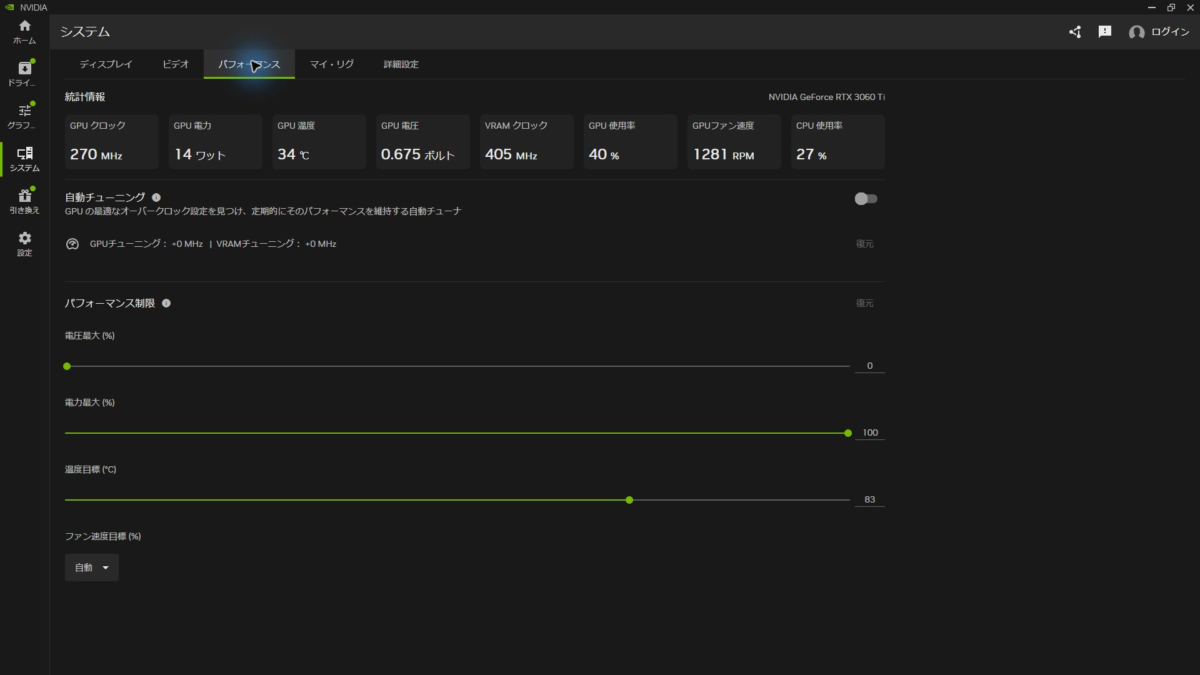Open the feedback notification icon in the header
Screen dimensions: 1200x675
click(x=1105, y=32)
